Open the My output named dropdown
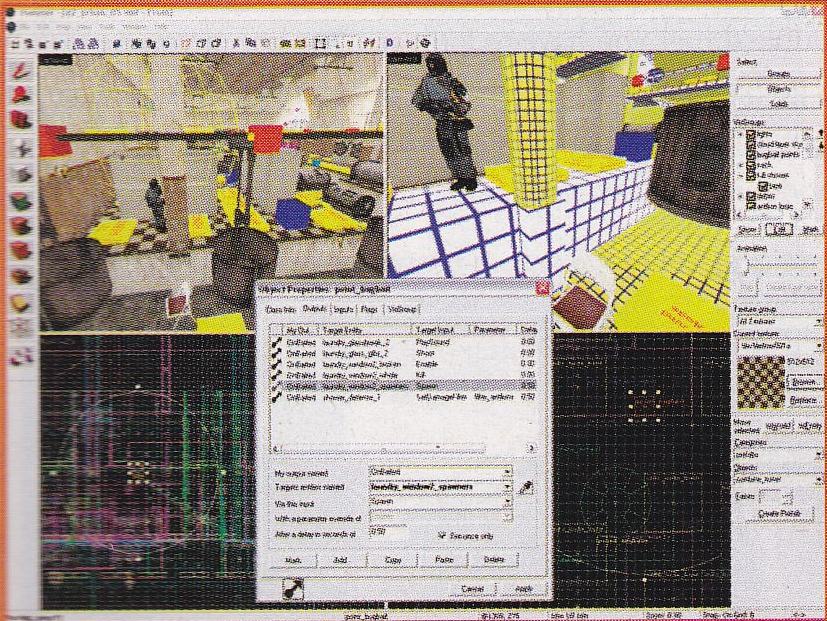The height and width of the screenshot is (621, 827). point(507,472)
